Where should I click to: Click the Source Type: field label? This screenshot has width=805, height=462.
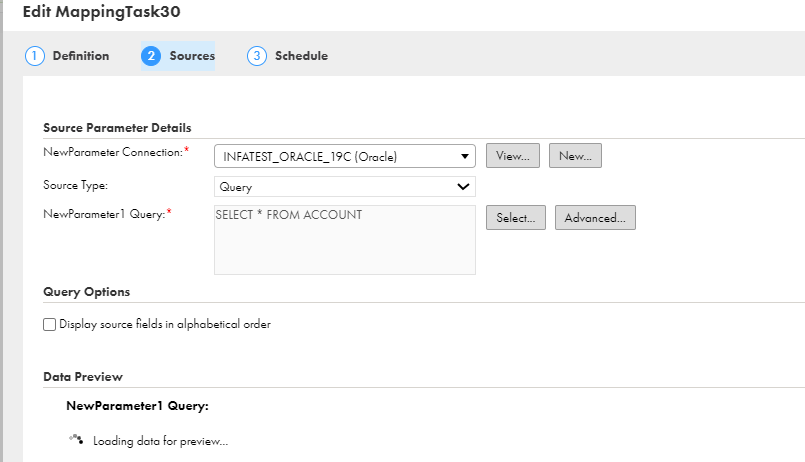click(x=75, y=185)
